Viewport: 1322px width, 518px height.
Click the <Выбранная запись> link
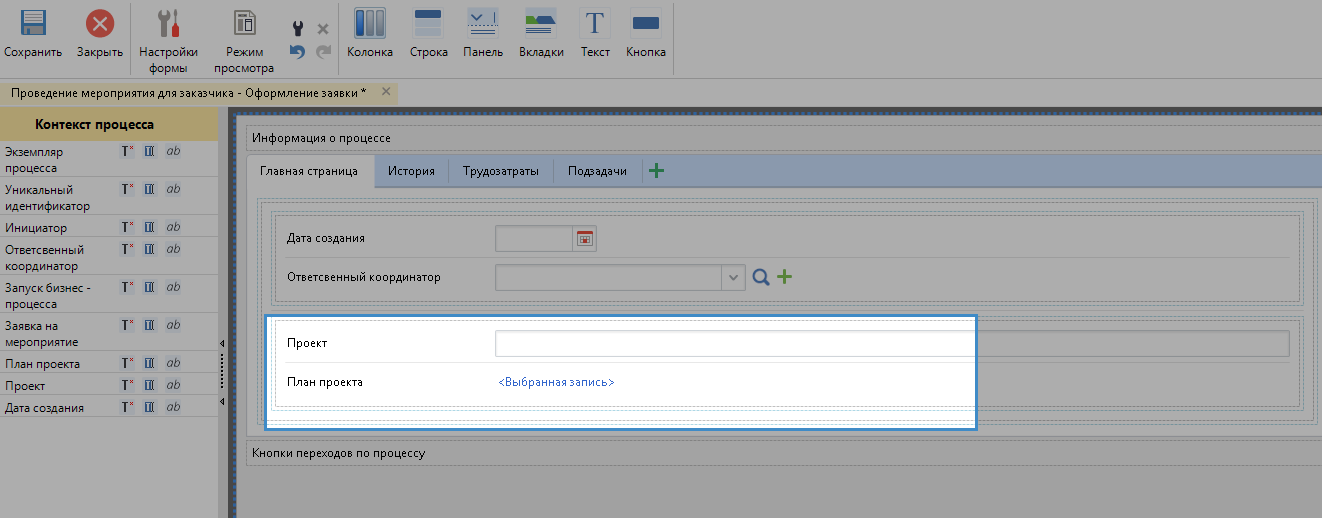556,382
